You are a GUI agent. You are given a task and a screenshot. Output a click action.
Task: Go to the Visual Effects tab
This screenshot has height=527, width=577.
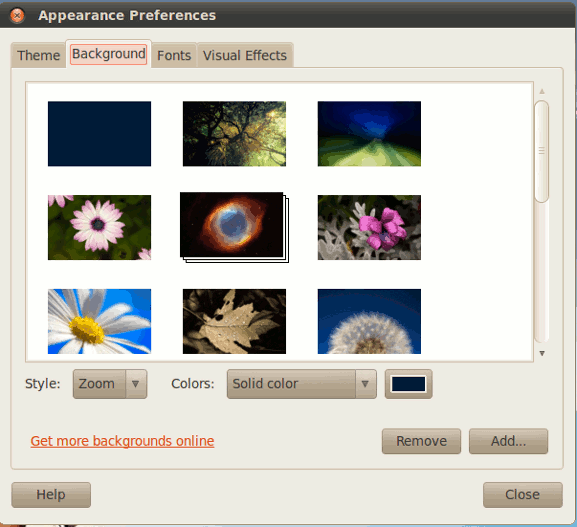click(245, 55)
